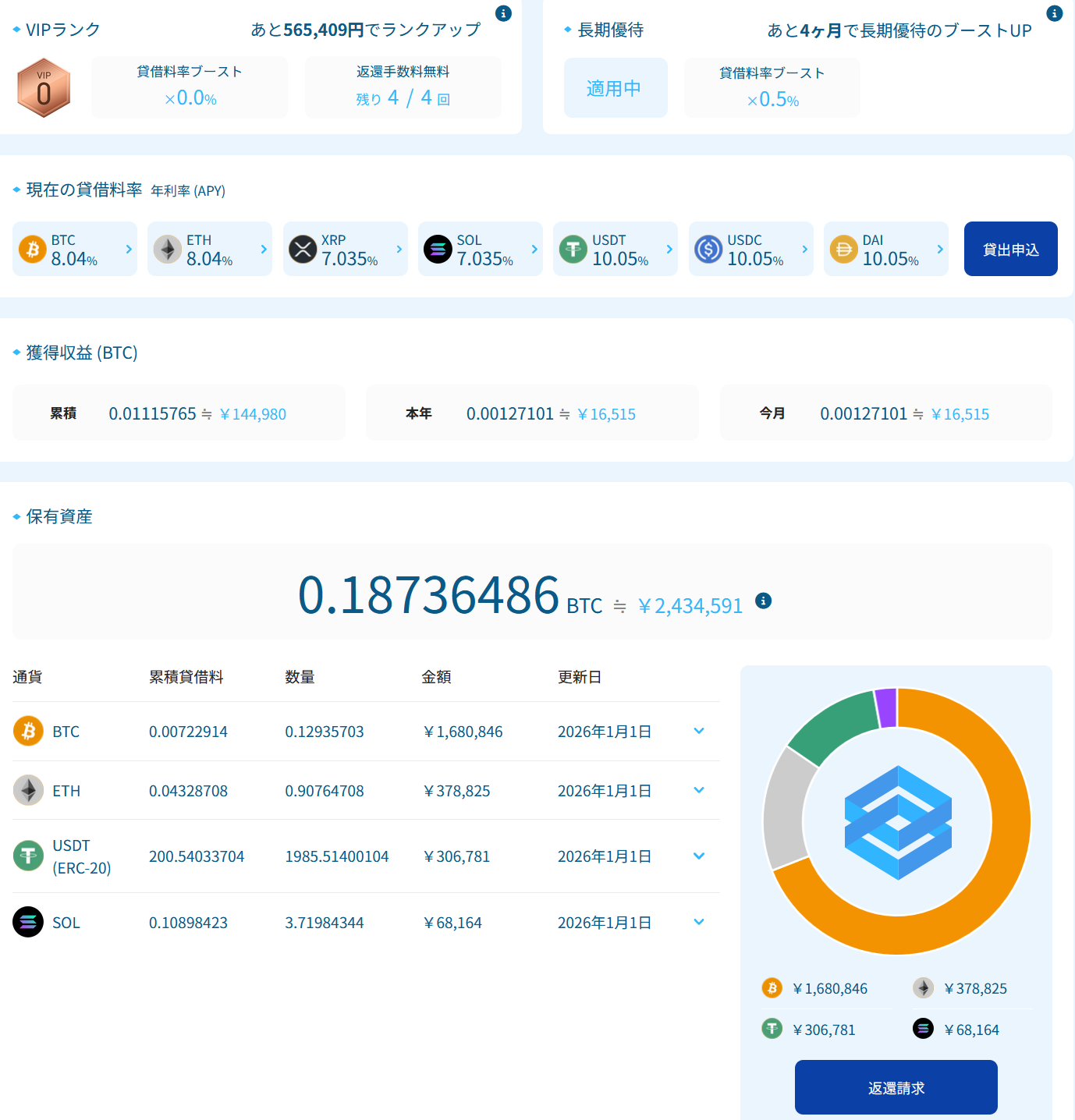Click the blue logo inside donut chart
Screen dimensions: 1075x1120
[x=897, y=822]
